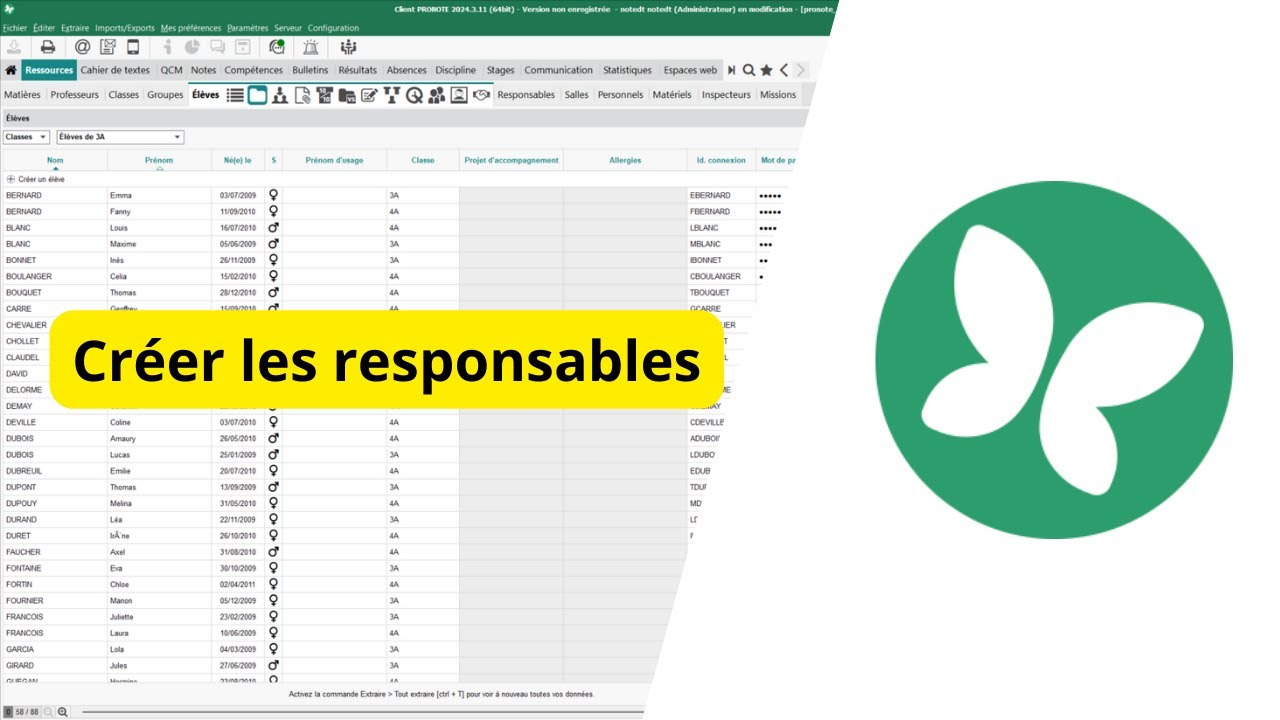
Task: Click the print icon in the toolbar
Action: pos(47,47)
